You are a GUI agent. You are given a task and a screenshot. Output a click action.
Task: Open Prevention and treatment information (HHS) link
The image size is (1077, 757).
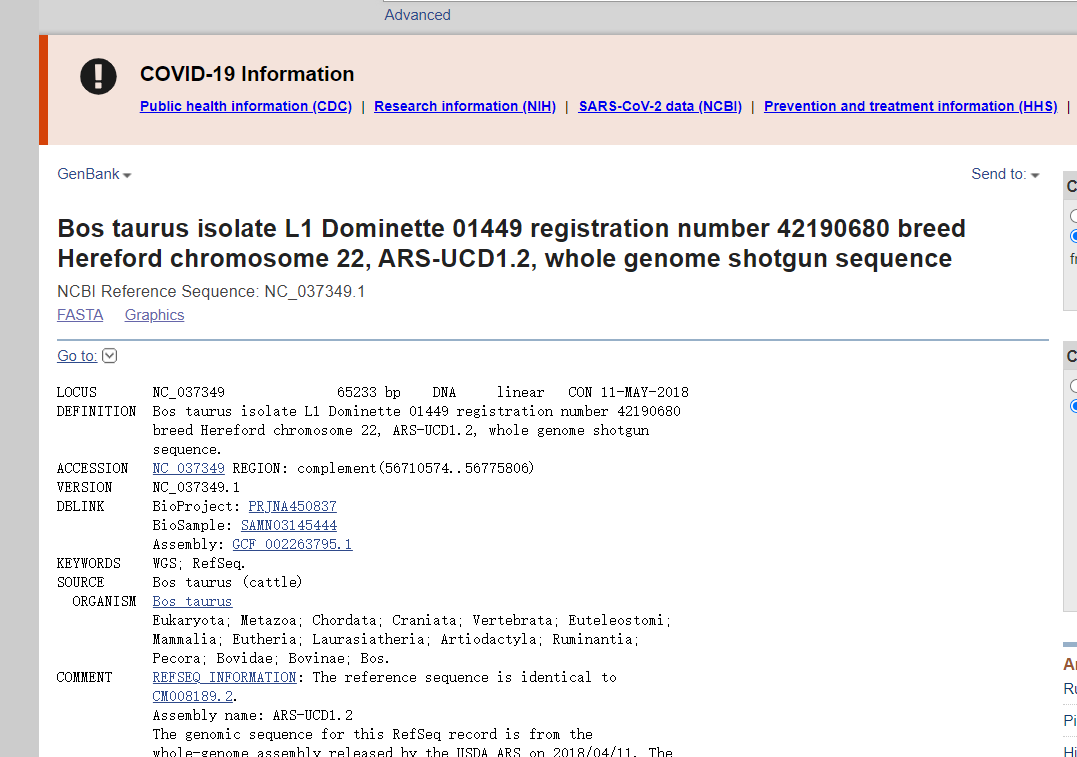click(911, 106)
